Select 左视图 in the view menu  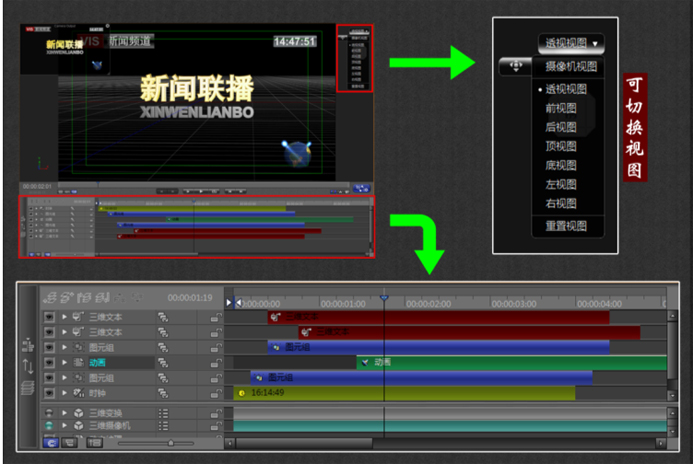click(560, 184)
